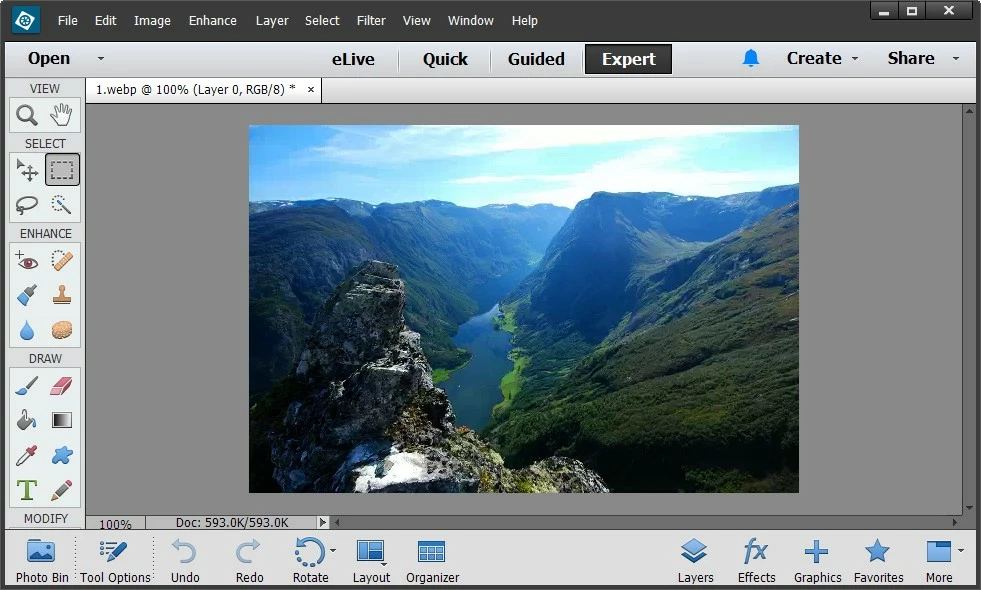Select the Sponge tool
981x590 pixels.
[62, 330]
